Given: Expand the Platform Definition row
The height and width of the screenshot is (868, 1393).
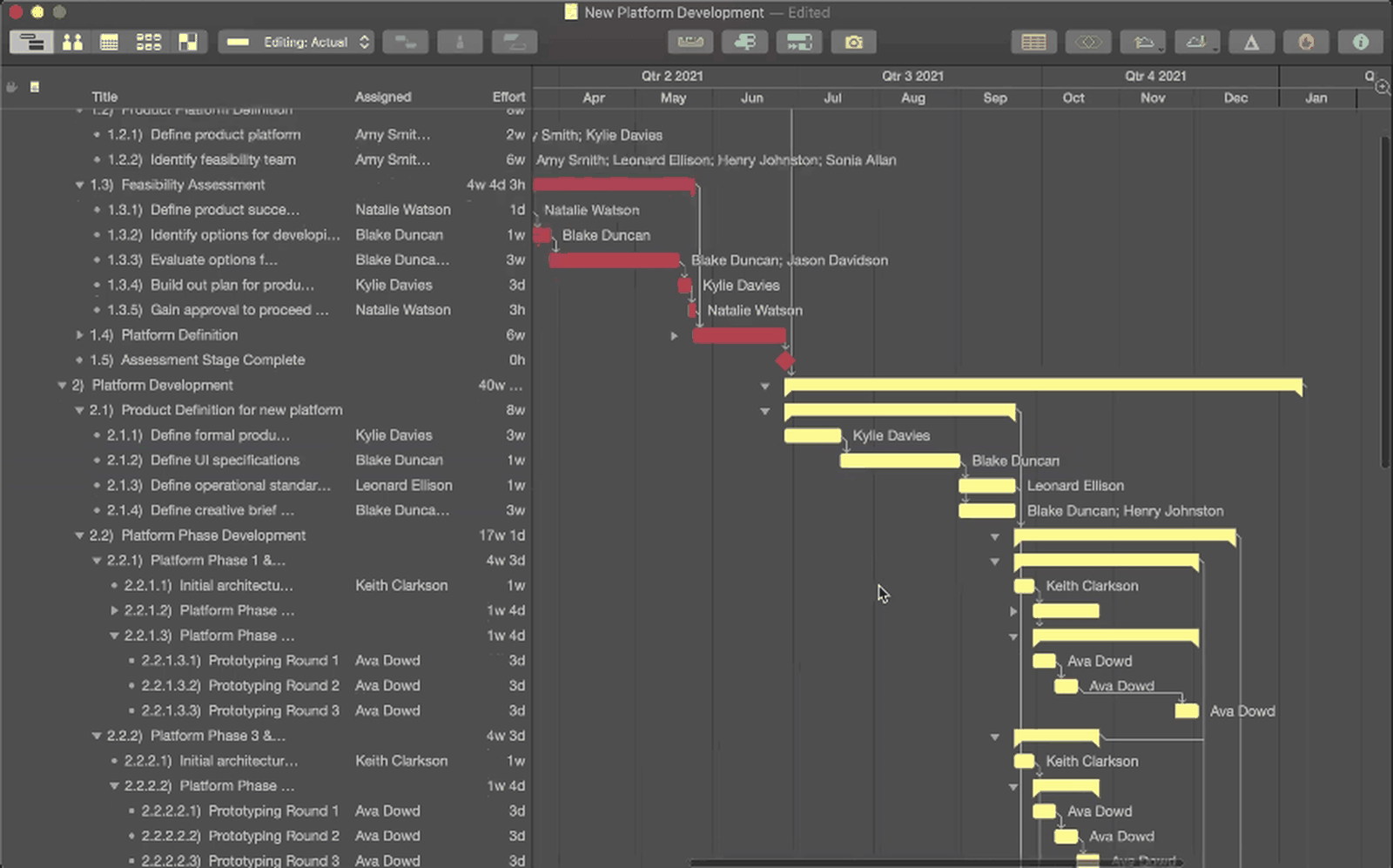Looking at the screenshot, I should pos(79,335).
